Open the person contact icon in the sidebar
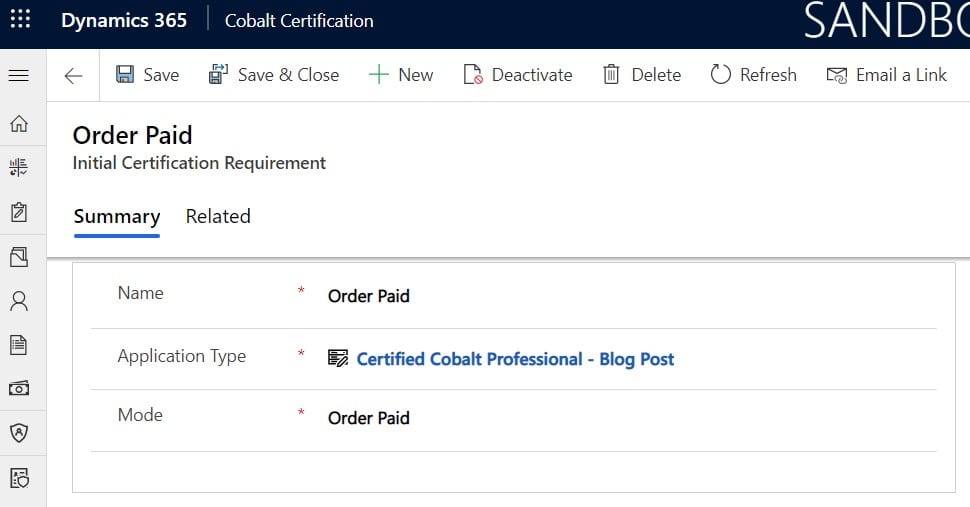This screenshot has height=507, width=970. (x=19, y=301)
